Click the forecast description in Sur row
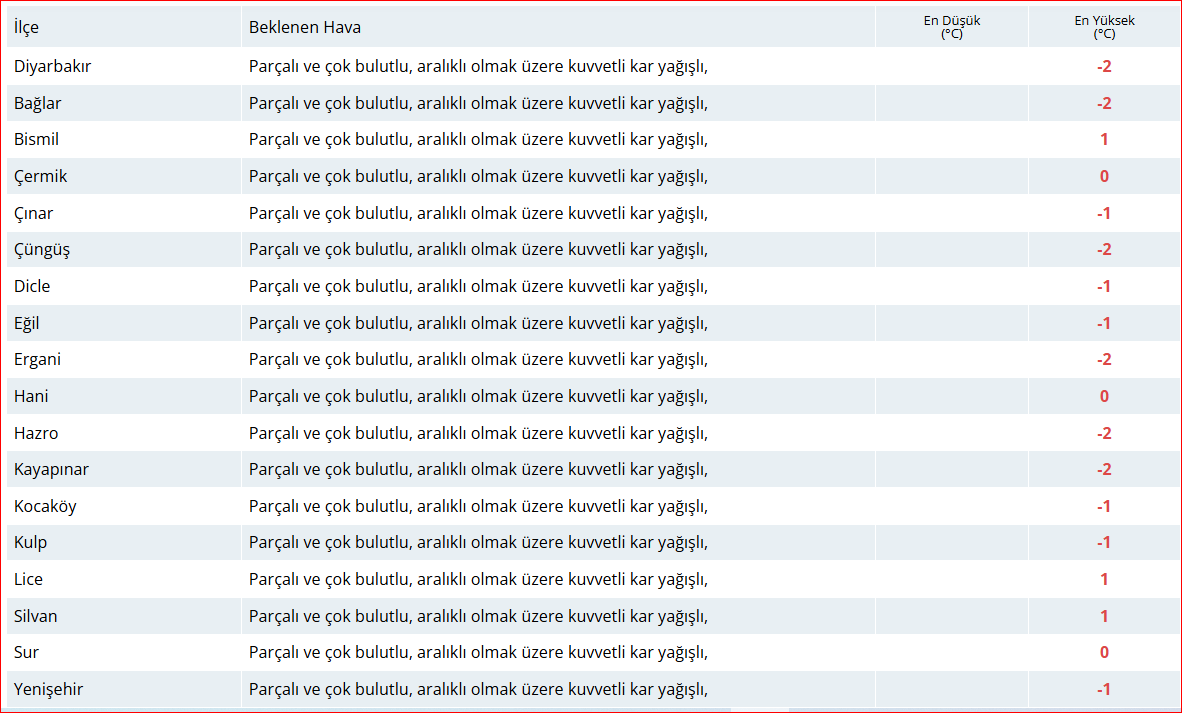 coord(478,652)
